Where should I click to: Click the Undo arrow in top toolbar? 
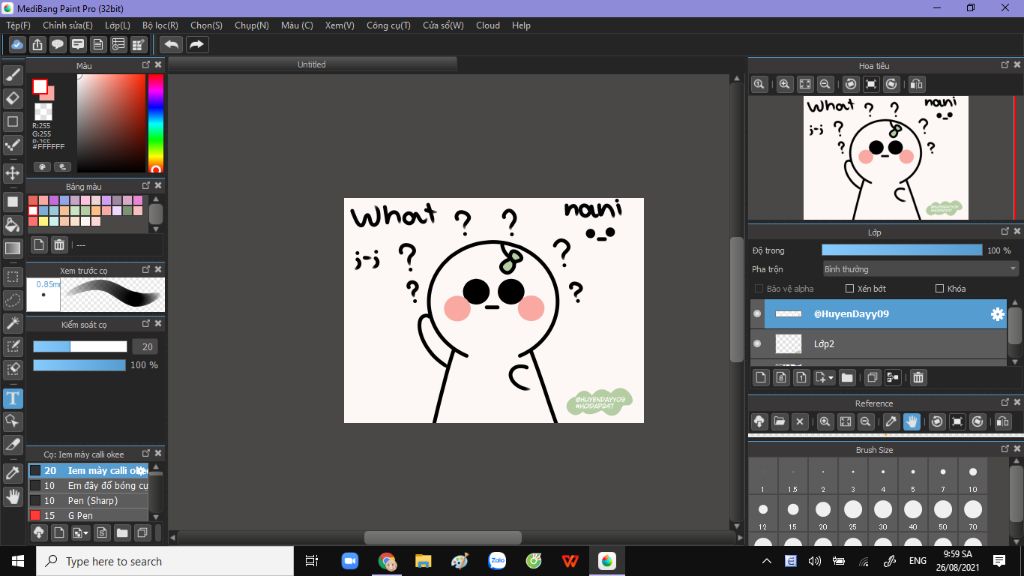pyautogui.click(x=171, y=44)
